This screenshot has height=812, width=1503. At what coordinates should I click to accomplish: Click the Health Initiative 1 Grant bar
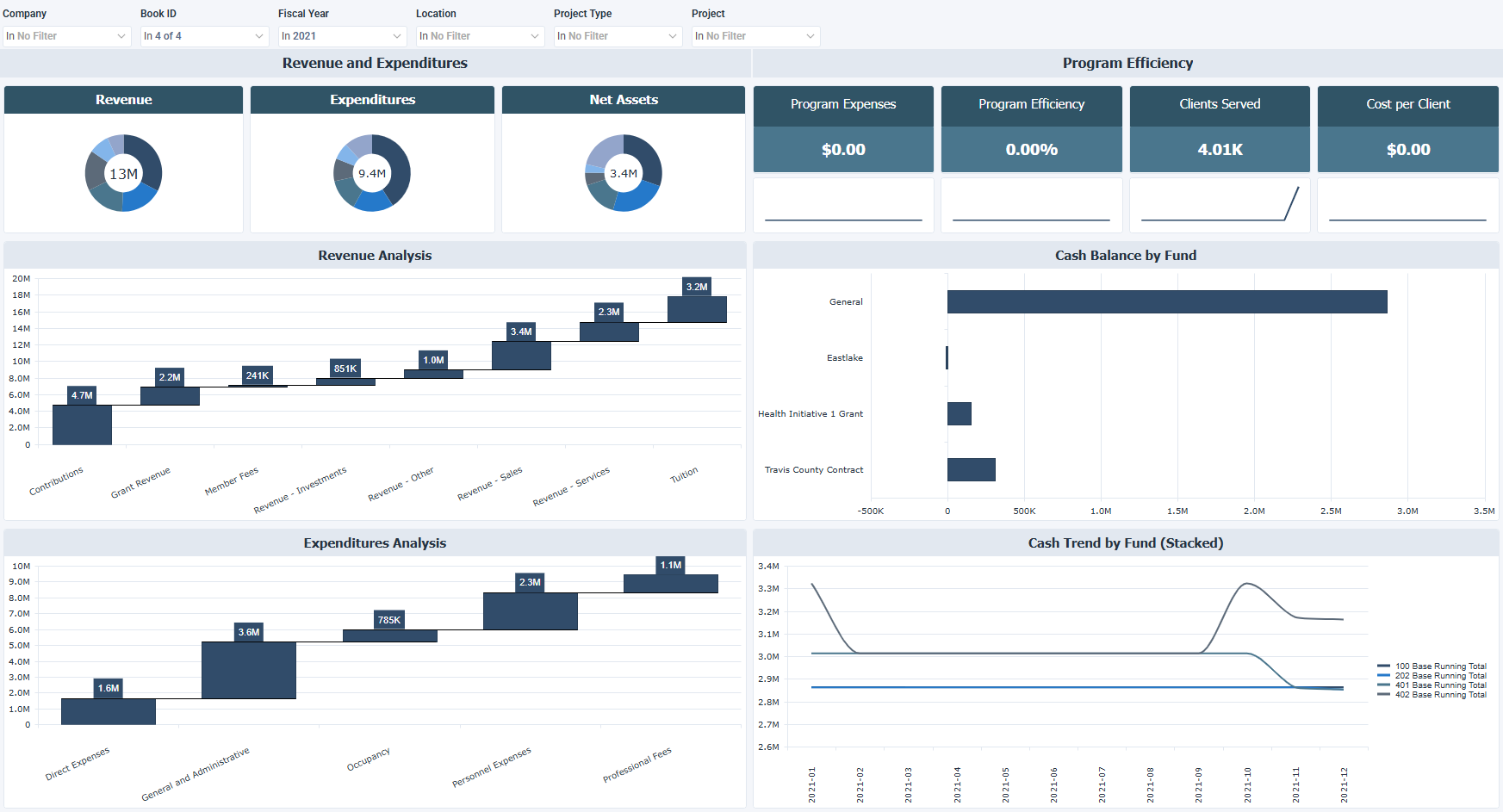pyautogui.click(x=960, y=413)
